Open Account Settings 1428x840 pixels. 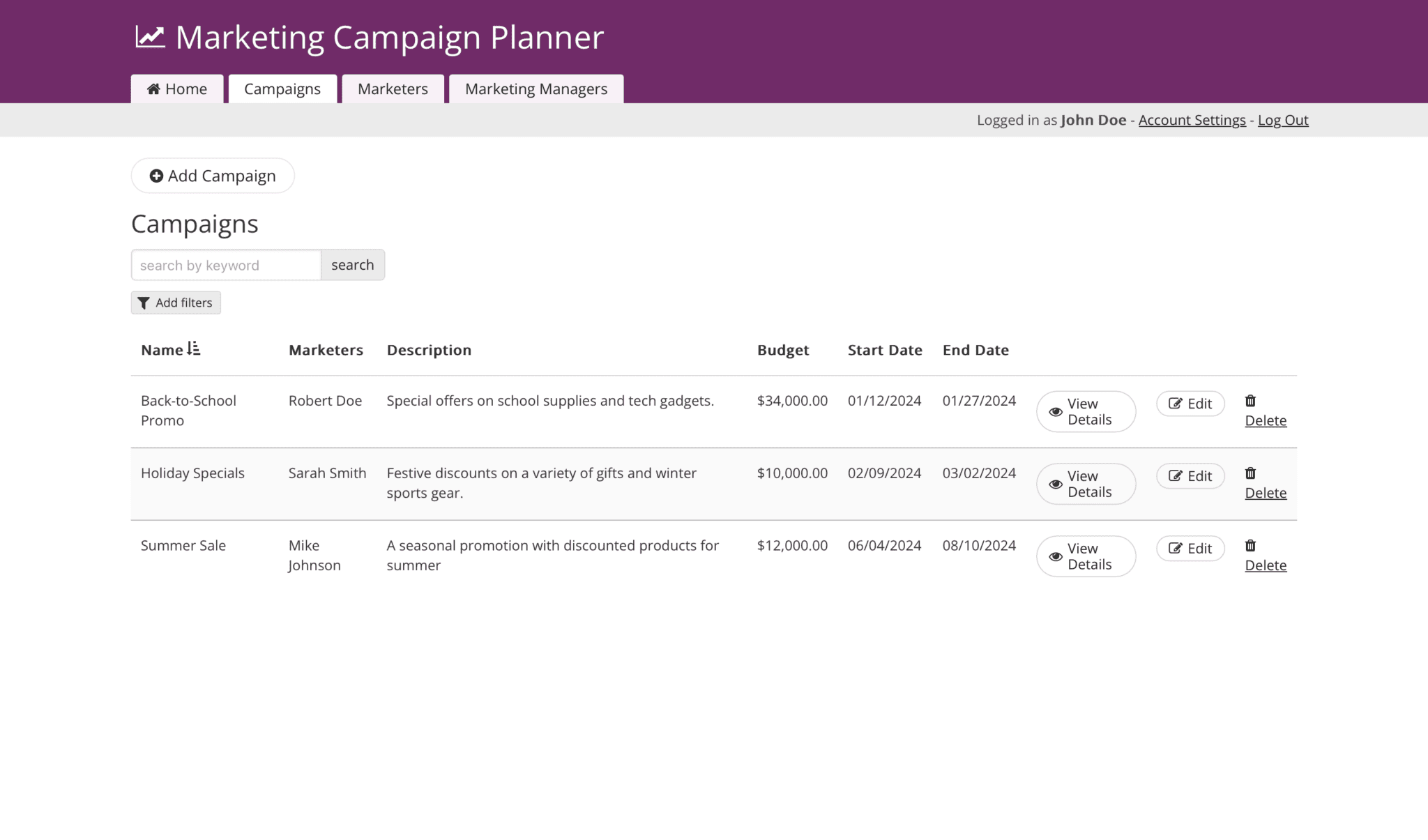point(1191,120)
